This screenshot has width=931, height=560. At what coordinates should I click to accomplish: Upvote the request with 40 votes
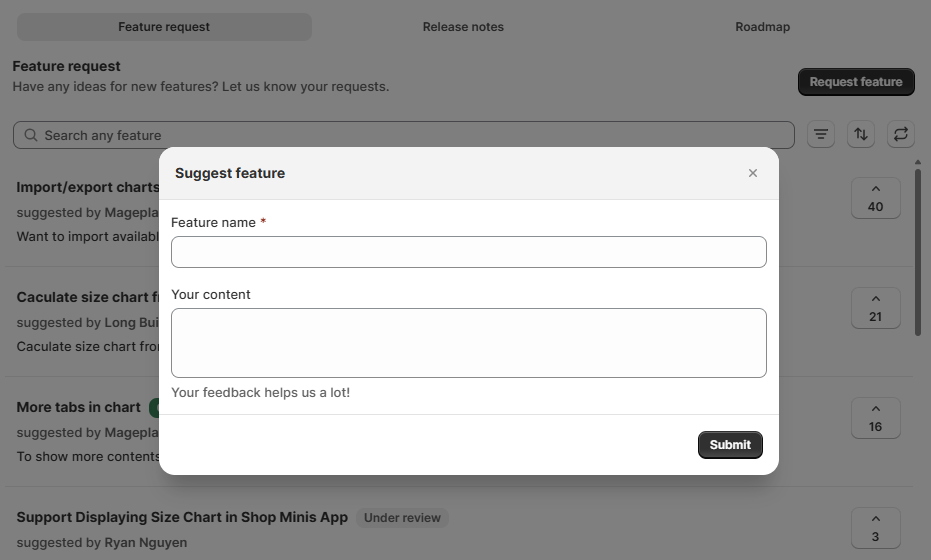click(x=875, y=198)
